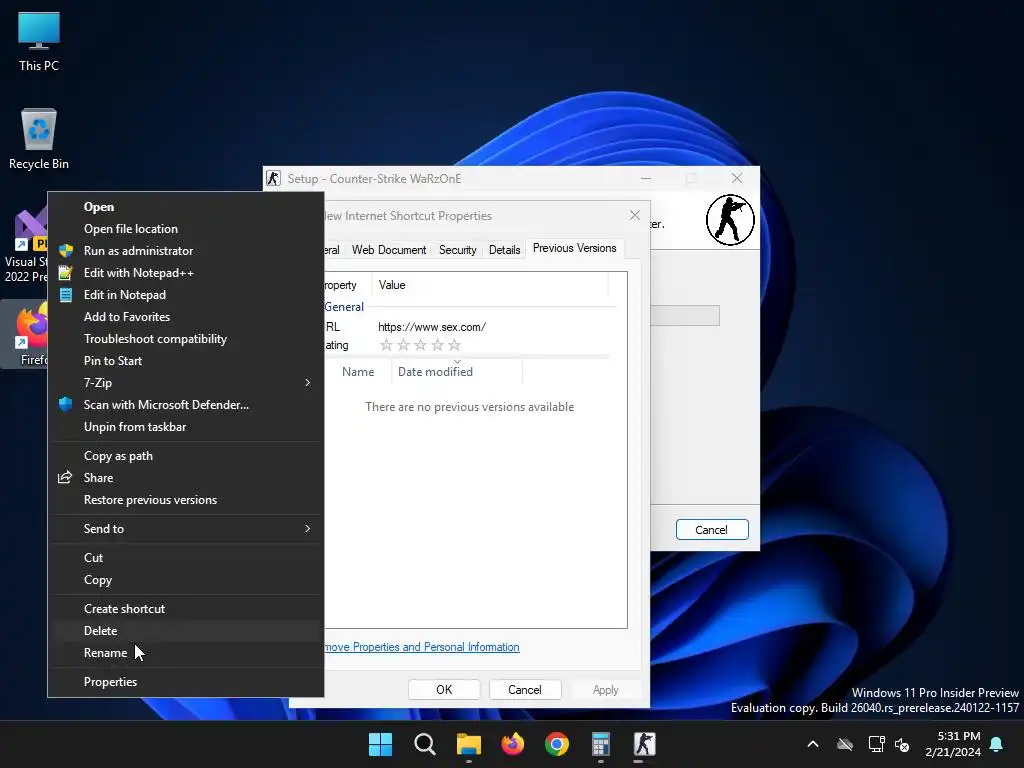Click the Counter-Strike soldier logo in Setup window
1024x768 pixels.
point(730,220)
